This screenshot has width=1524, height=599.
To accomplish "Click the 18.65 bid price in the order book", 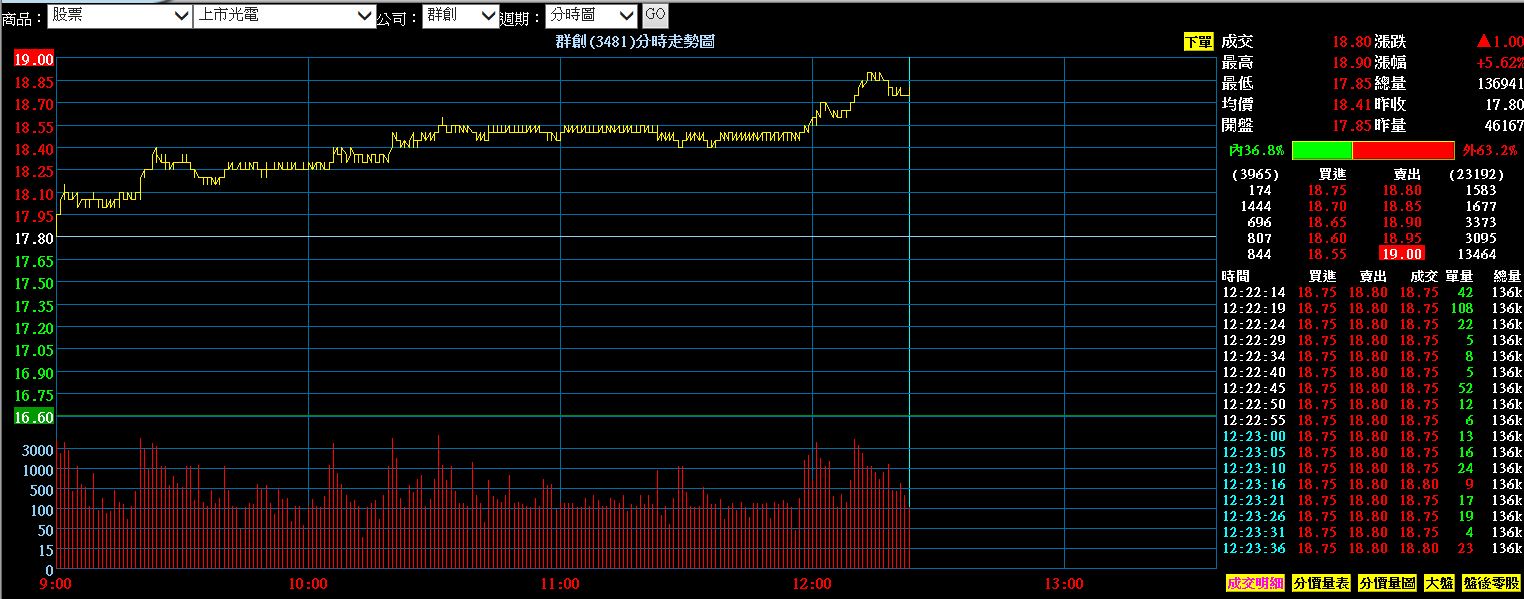I will pyautogui.click(x=1327, y=222).
